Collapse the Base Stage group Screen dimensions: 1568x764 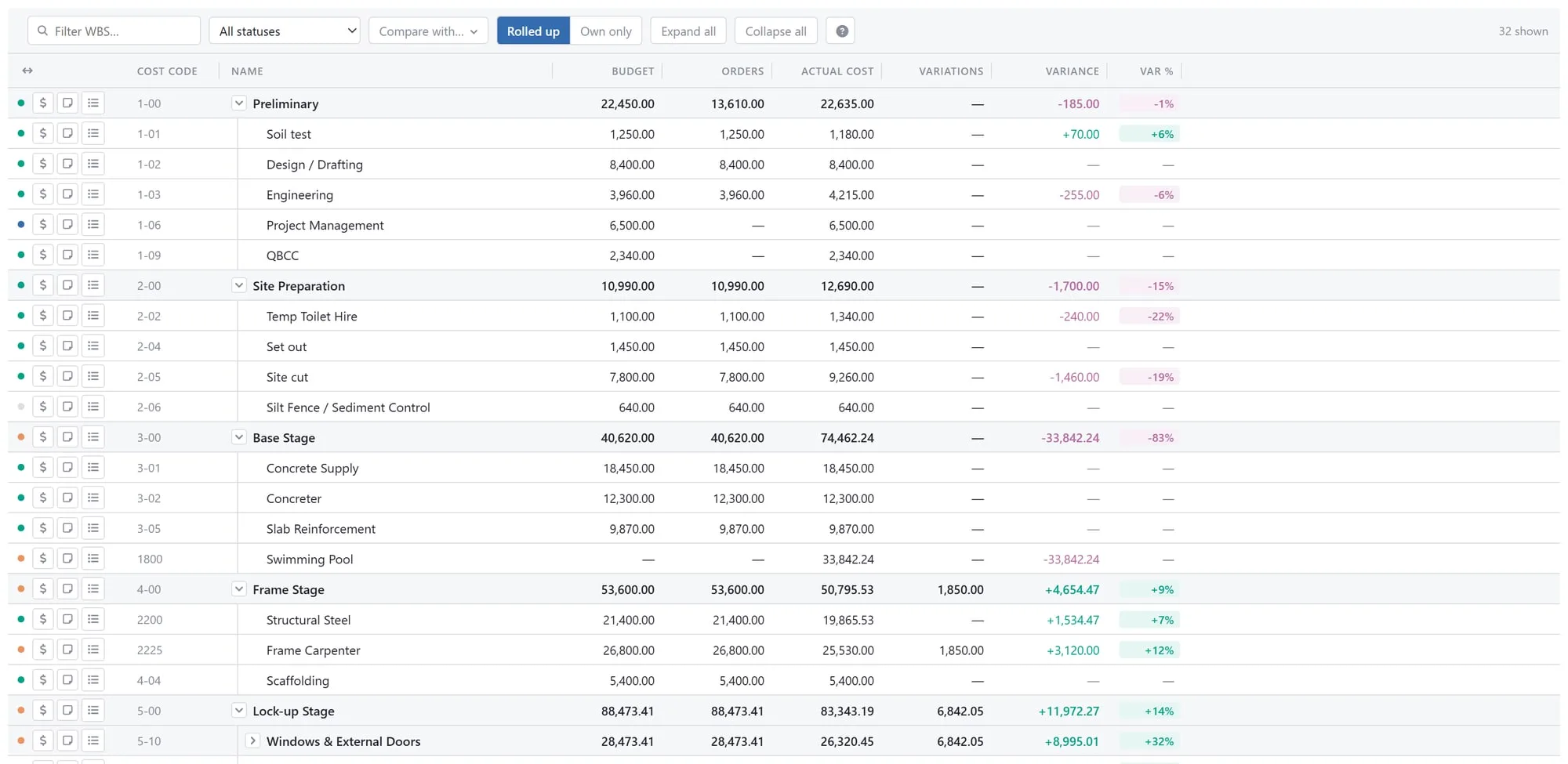coord(239,437)
